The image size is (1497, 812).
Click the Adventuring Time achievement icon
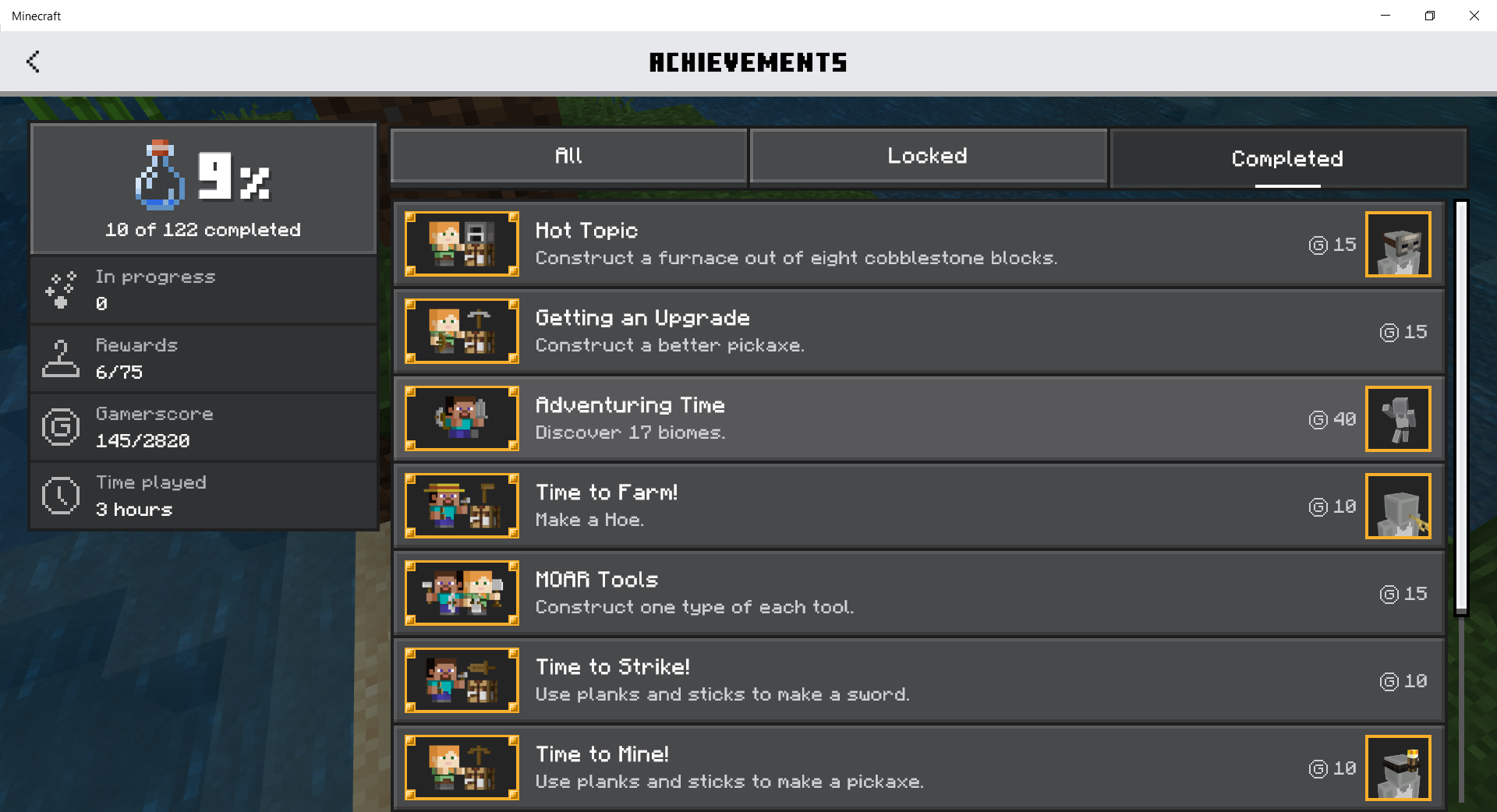click(x=462, y=418)
